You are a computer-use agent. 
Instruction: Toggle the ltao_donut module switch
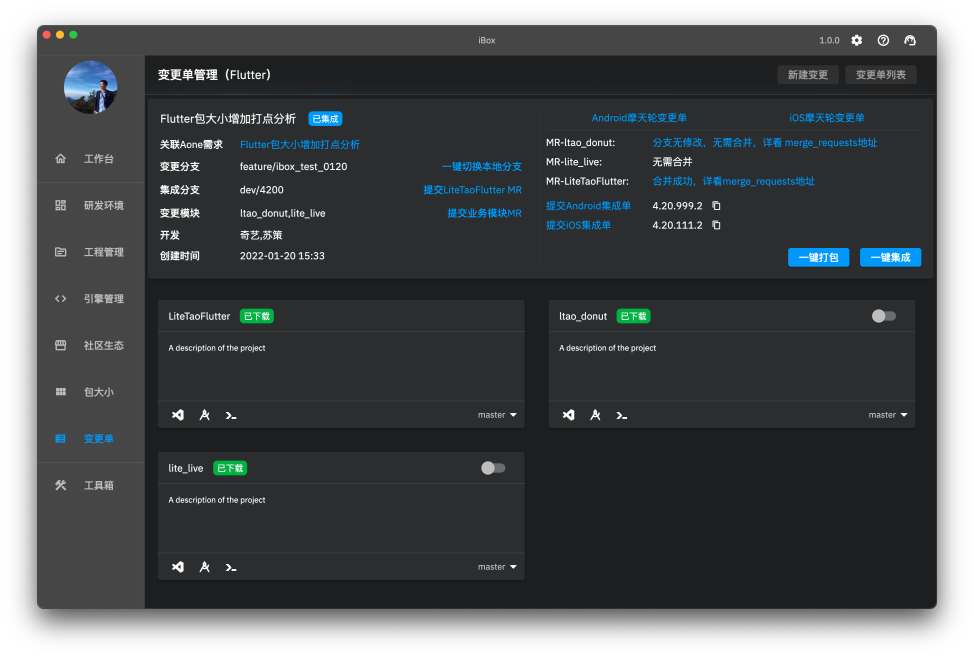pos(883,316)
